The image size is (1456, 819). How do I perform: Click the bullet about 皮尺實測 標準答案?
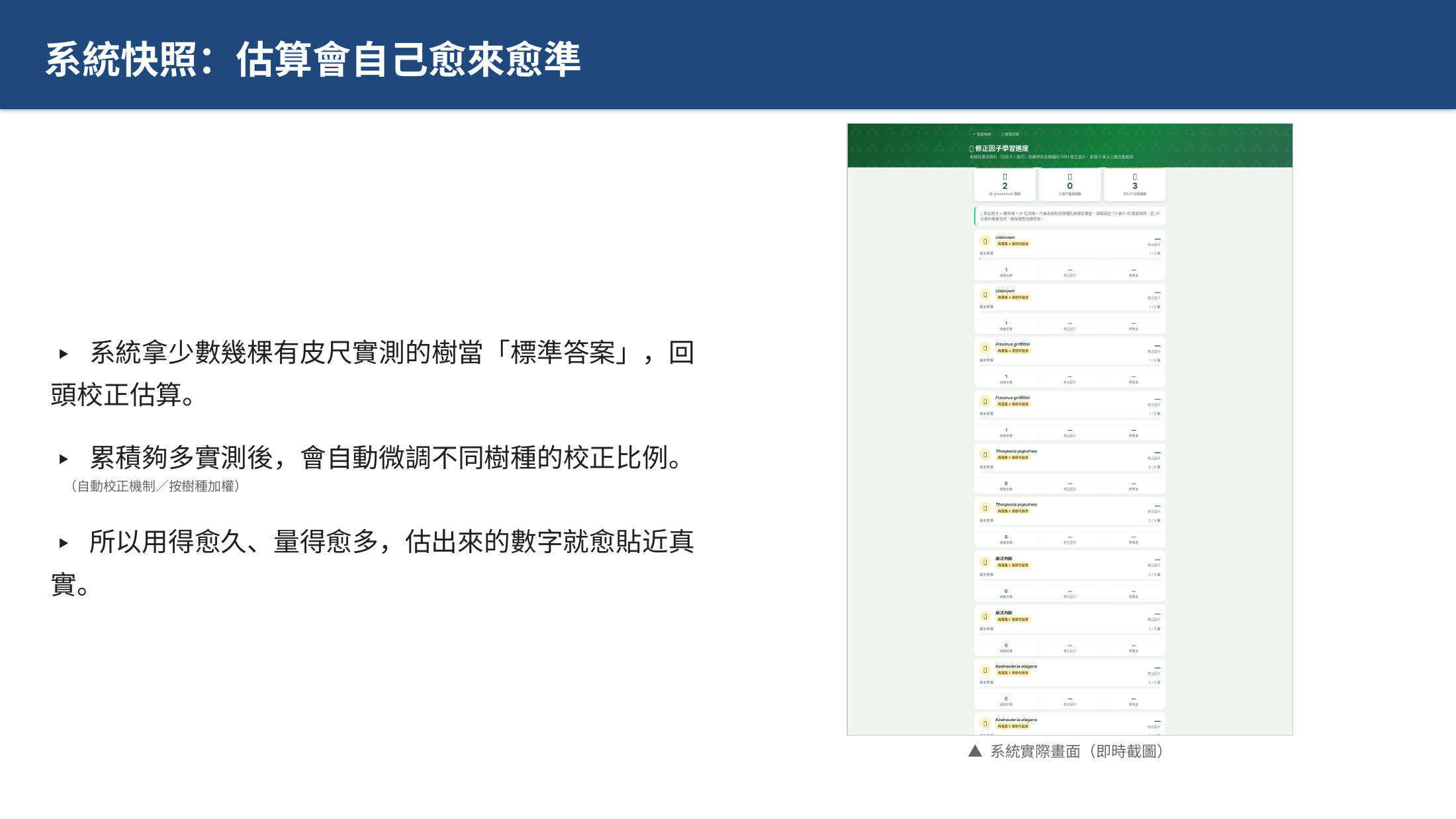[x=373, y=373]
